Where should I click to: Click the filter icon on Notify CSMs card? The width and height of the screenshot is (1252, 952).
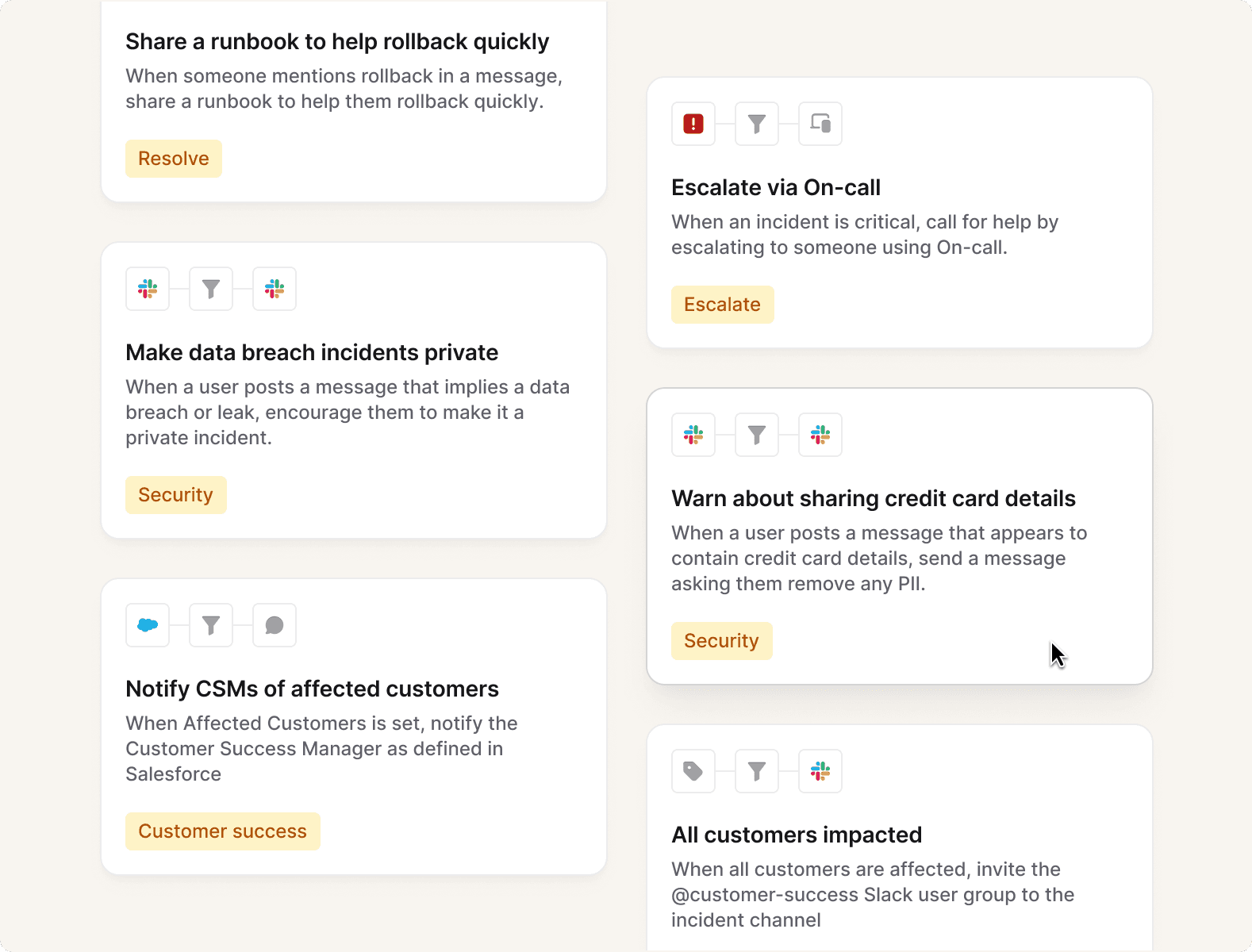click(x=211, y=625)
